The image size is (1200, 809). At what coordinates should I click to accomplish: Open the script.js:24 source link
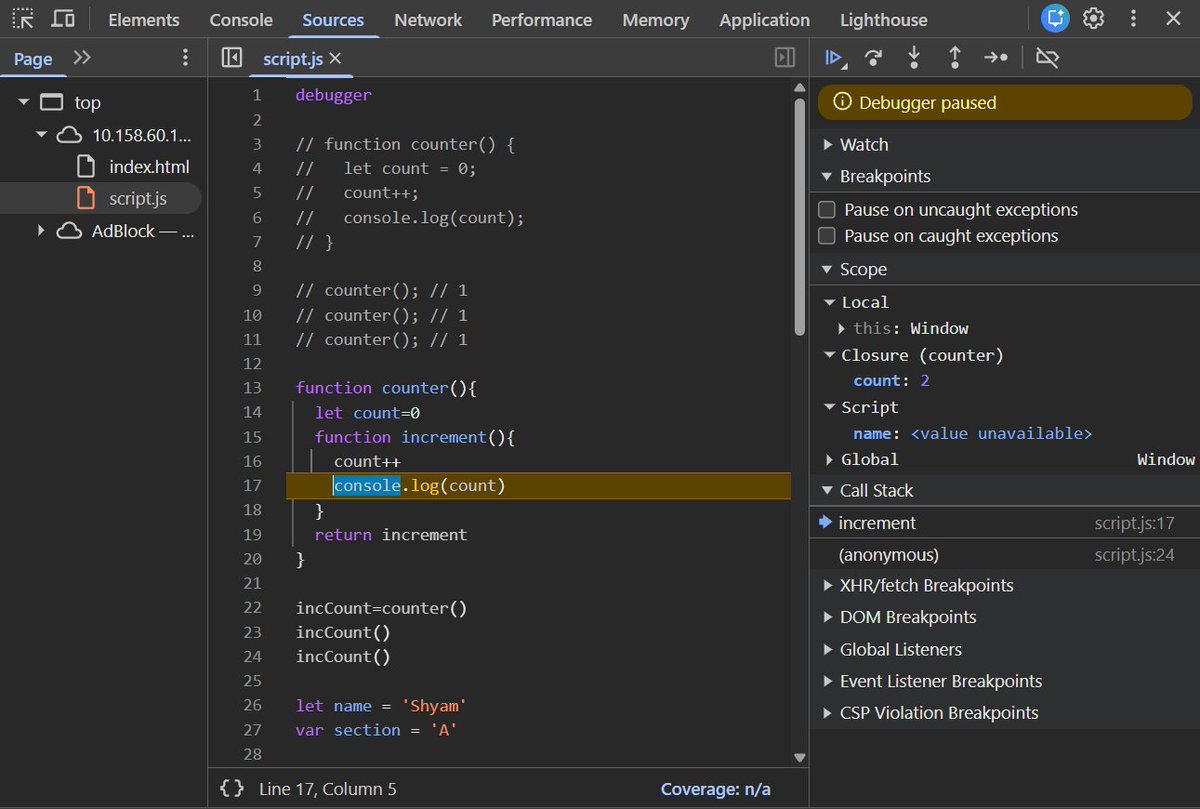(1134, 554)
